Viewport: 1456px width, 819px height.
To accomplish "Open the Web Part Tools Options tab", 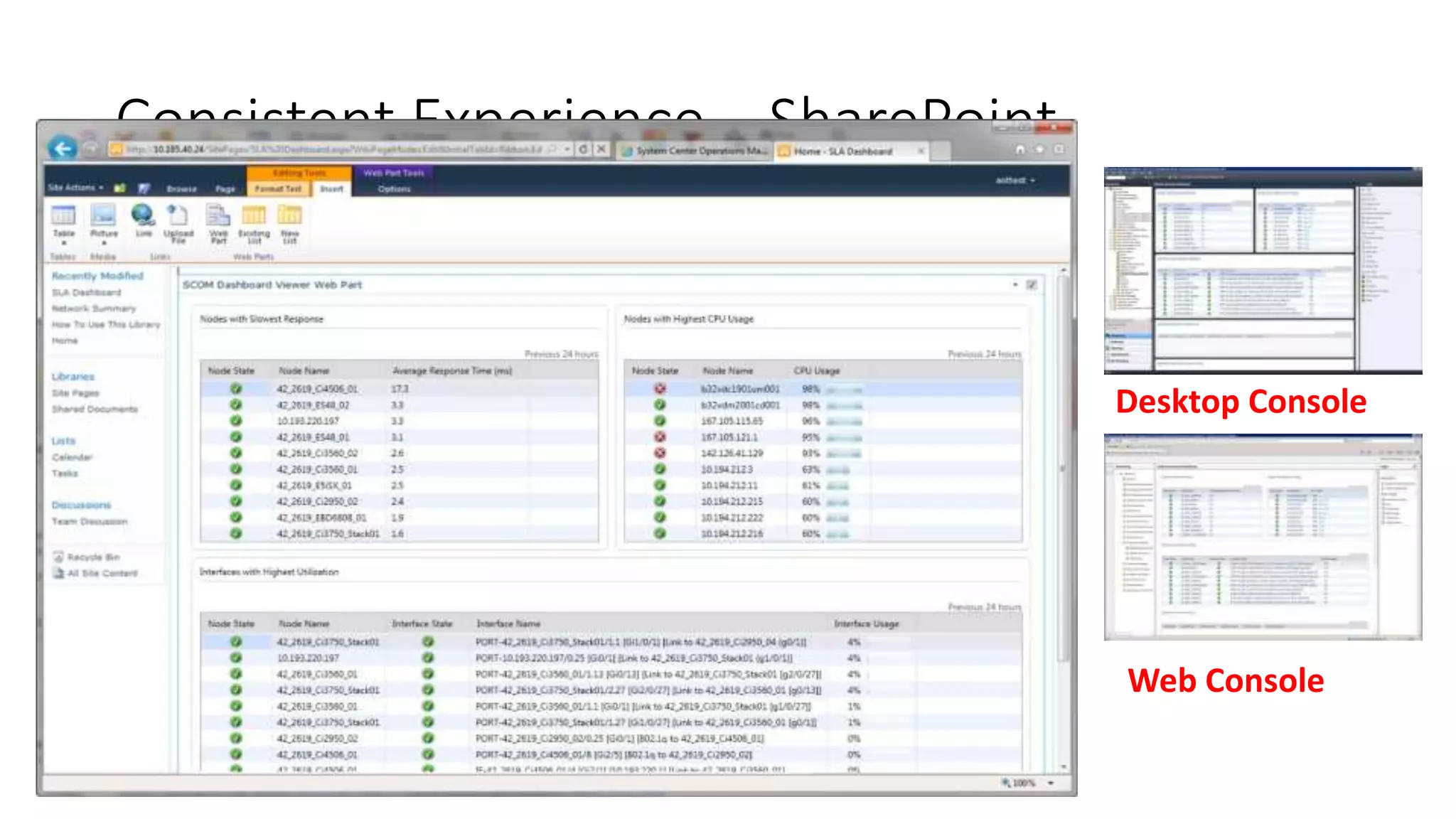I will coord(395,189).
